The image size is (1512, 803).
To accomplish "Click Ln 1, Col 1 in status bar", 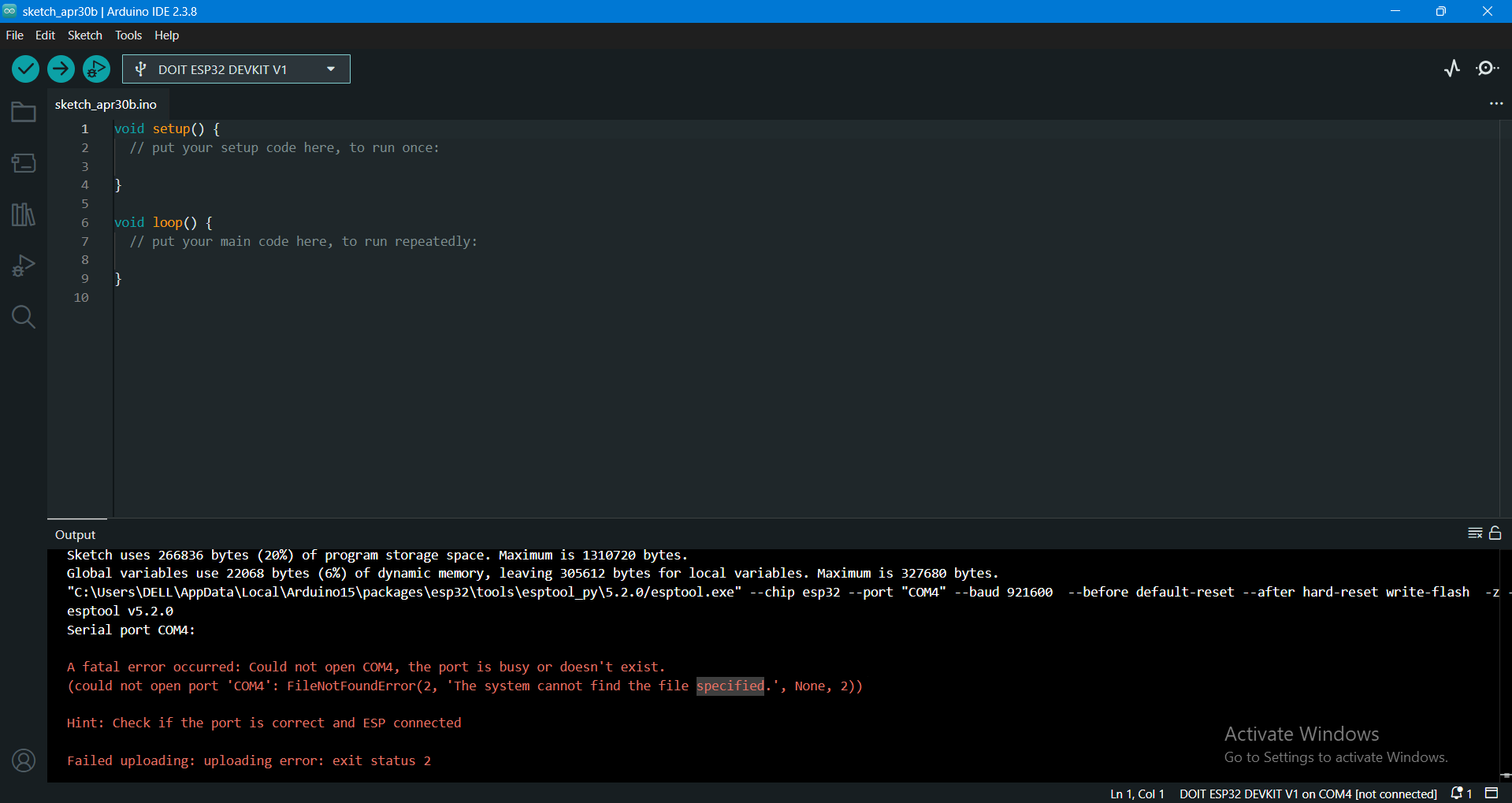I will tap(1137, 794).
